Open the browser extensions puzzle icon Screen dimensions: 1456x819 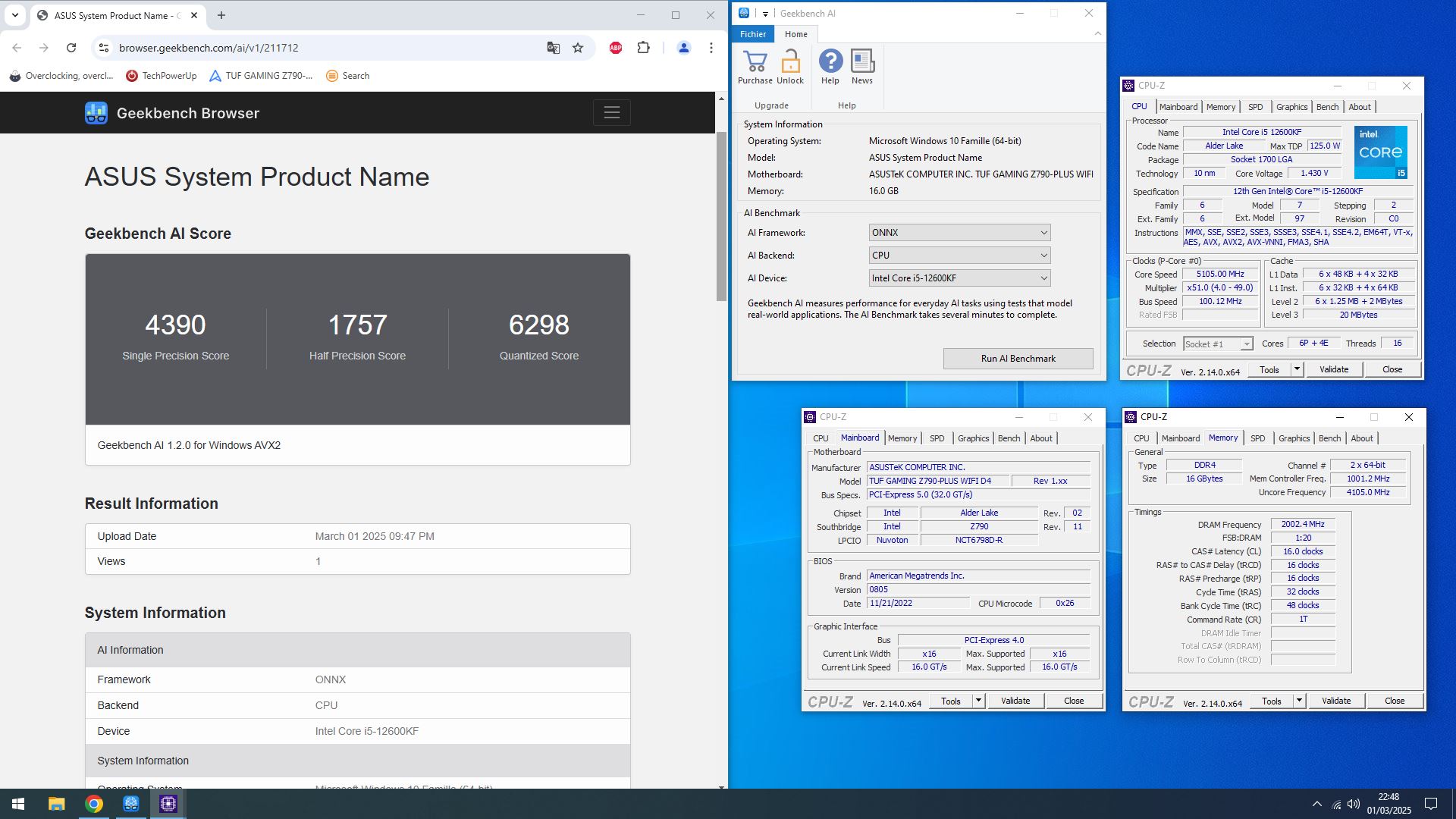tap(643, 48)
